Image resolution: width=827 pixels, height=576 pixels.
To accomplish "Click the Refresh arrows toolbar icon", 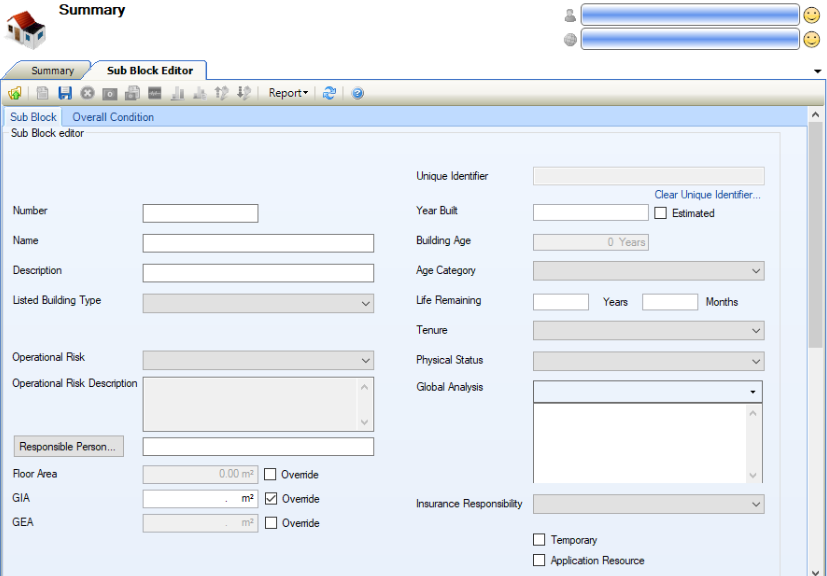I will click(x=329, y=93).
